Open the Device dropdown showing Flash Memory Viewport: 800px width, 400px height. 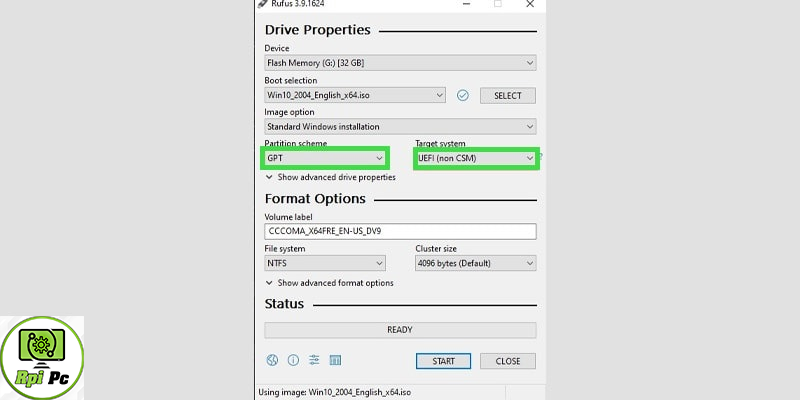(x=400, y=63)
